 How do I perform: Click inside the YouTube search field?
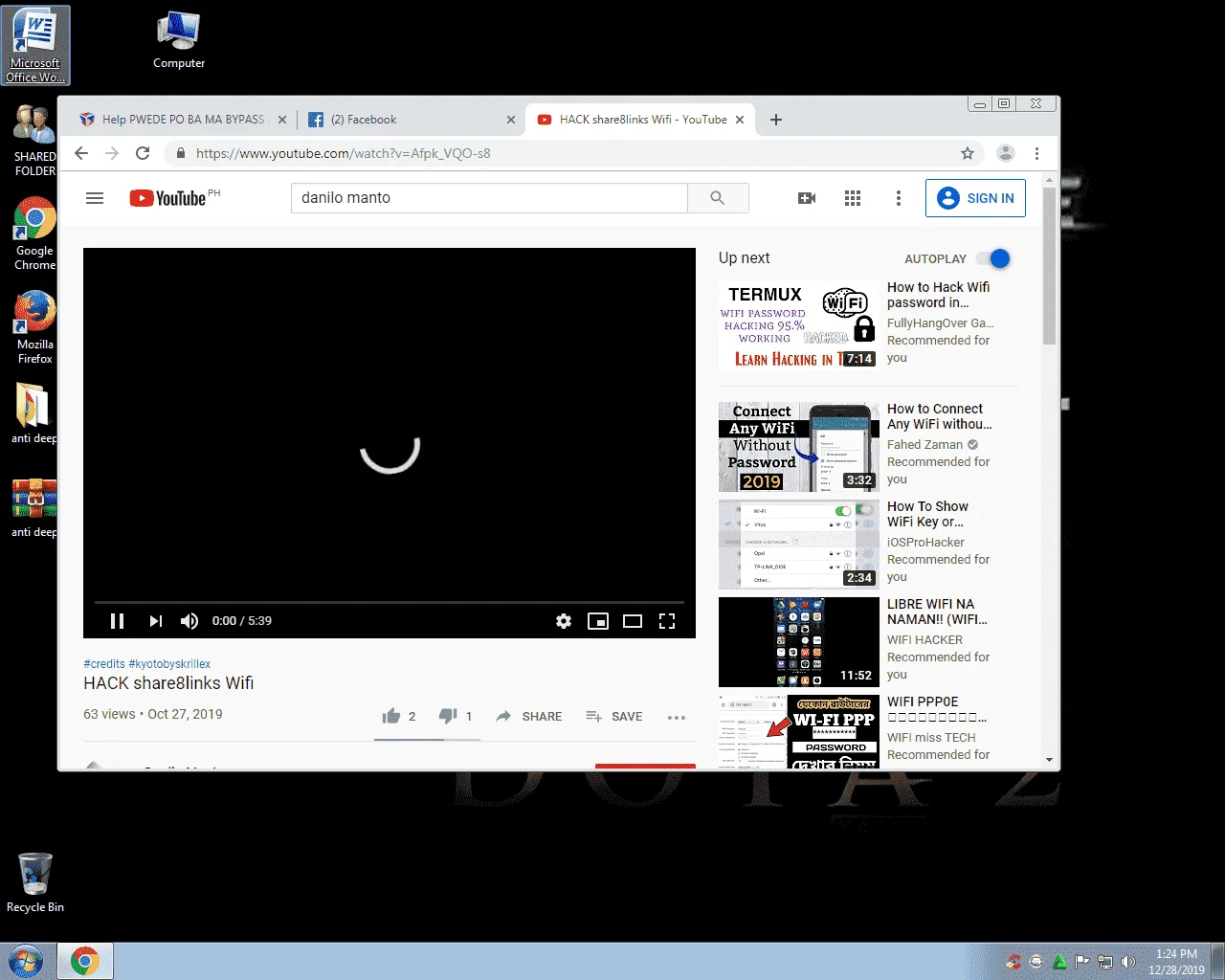489,198
